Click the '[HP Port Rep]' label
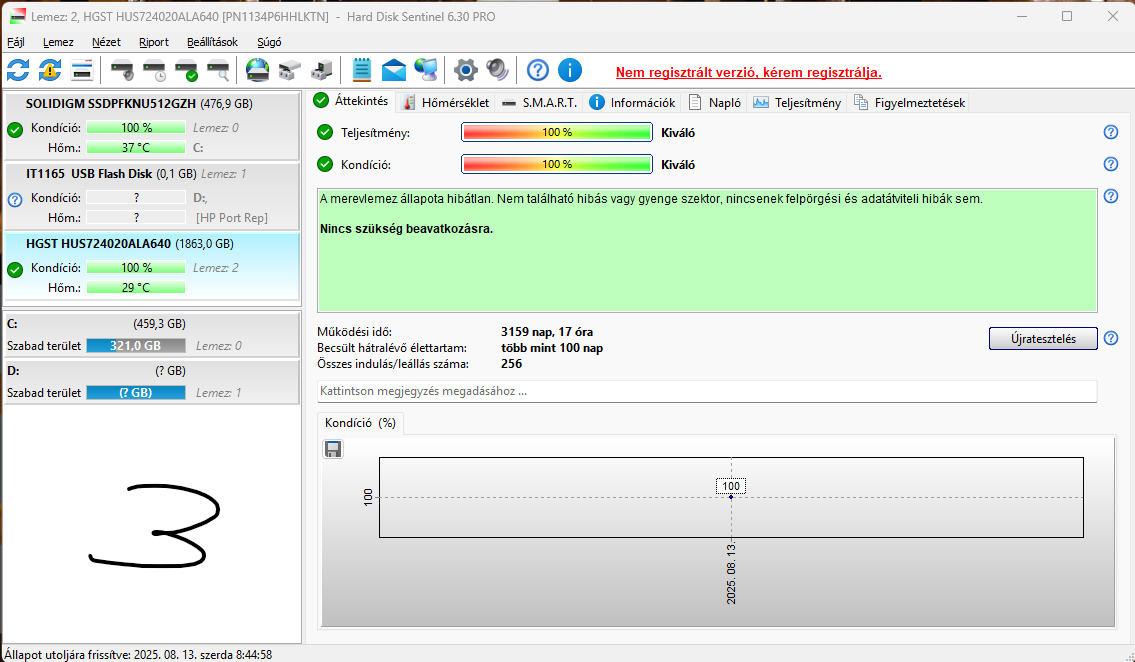The width and height of the screenshot is (1135, 662). coord(232,218)
